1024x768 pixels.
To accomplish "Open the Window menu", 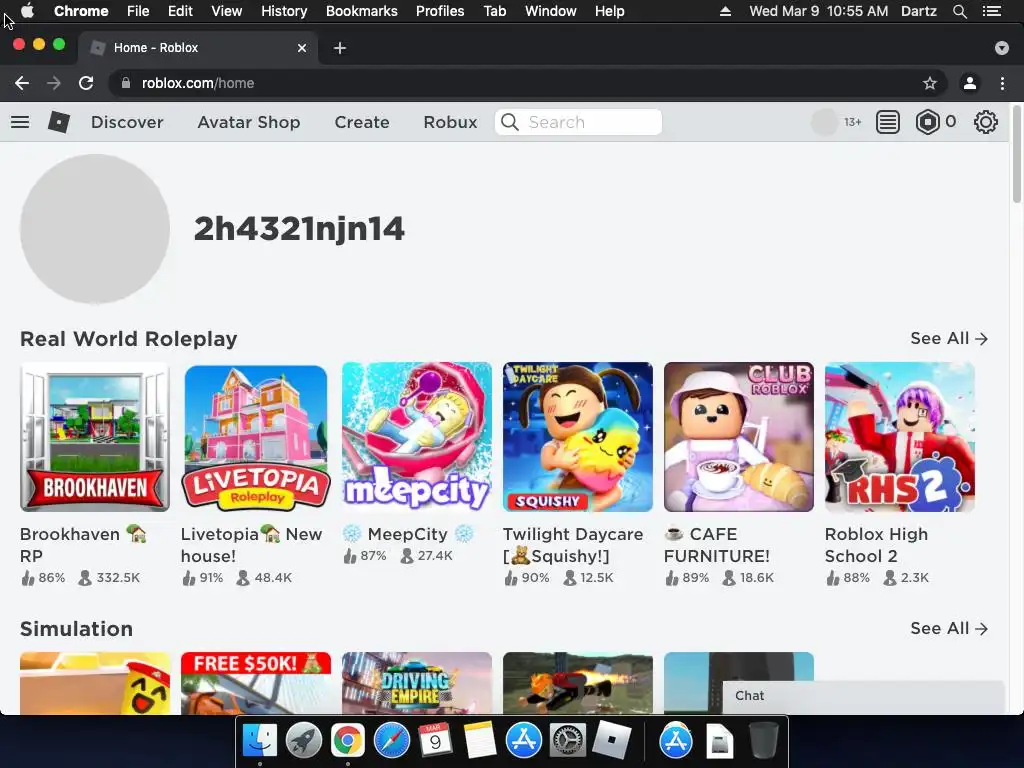I will 550,11.
